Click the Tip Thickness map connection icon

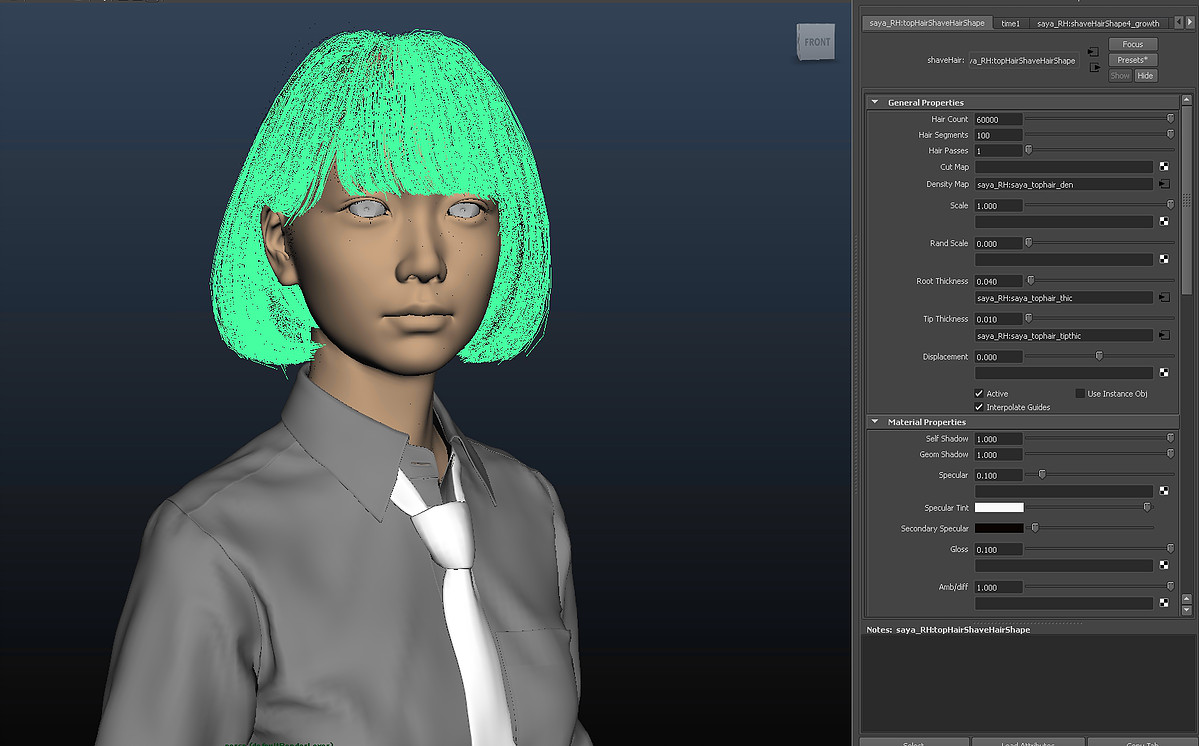1164,335
